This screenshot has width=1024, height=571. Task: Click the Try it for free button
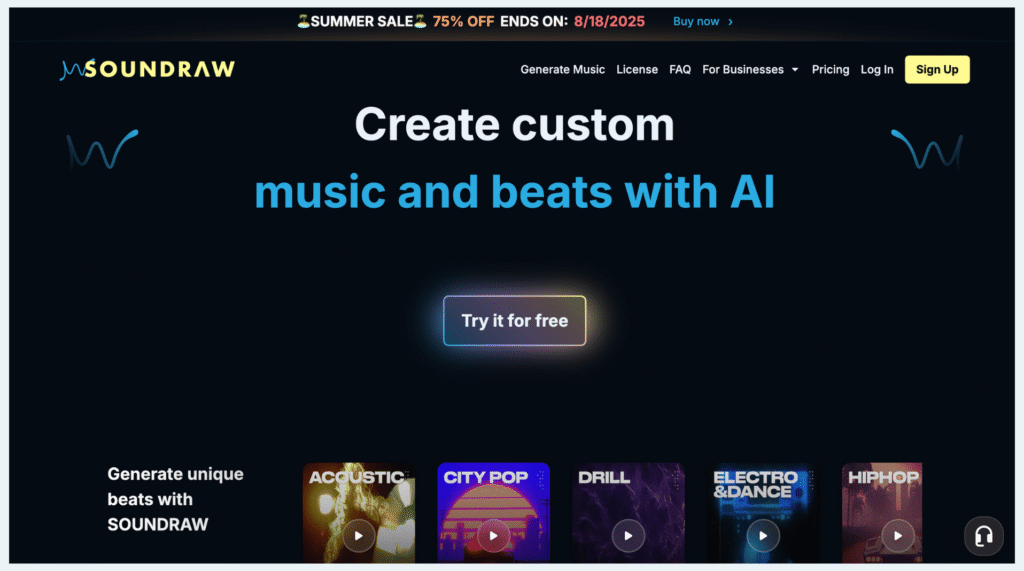(x=515, y=321)
